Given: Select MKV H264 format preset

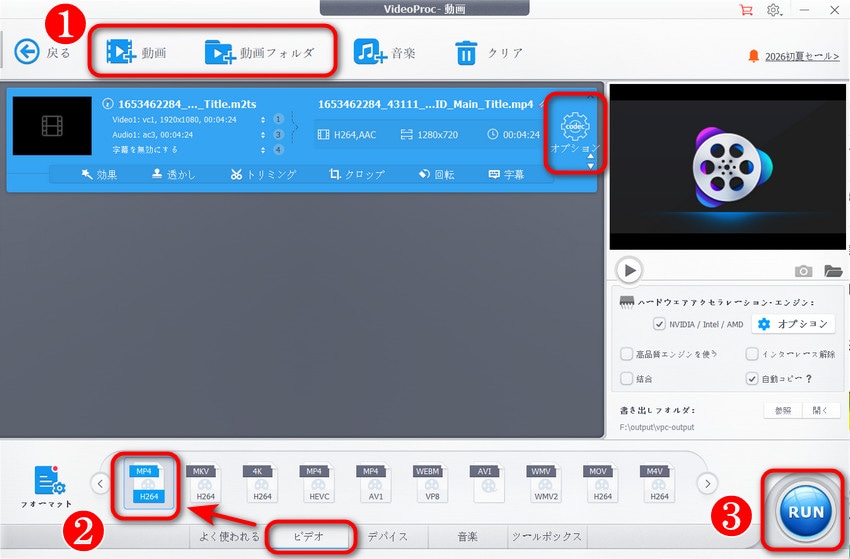Looking at the screenshot, I should pyautogui.click(x=205, y=483).
